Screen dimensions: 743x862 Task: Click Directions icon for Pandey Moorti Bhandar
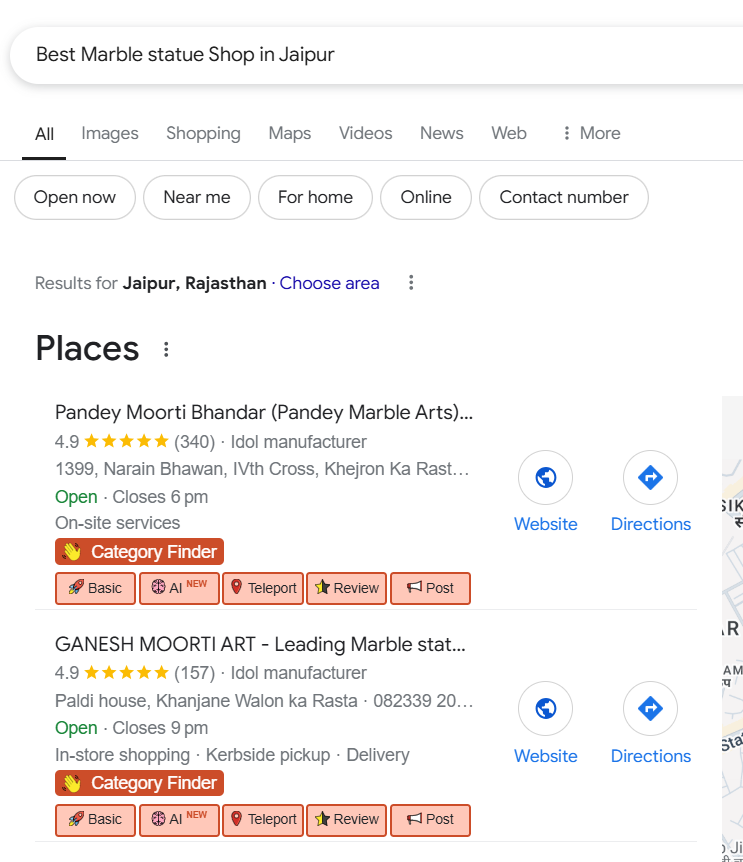tap(650, 478)
